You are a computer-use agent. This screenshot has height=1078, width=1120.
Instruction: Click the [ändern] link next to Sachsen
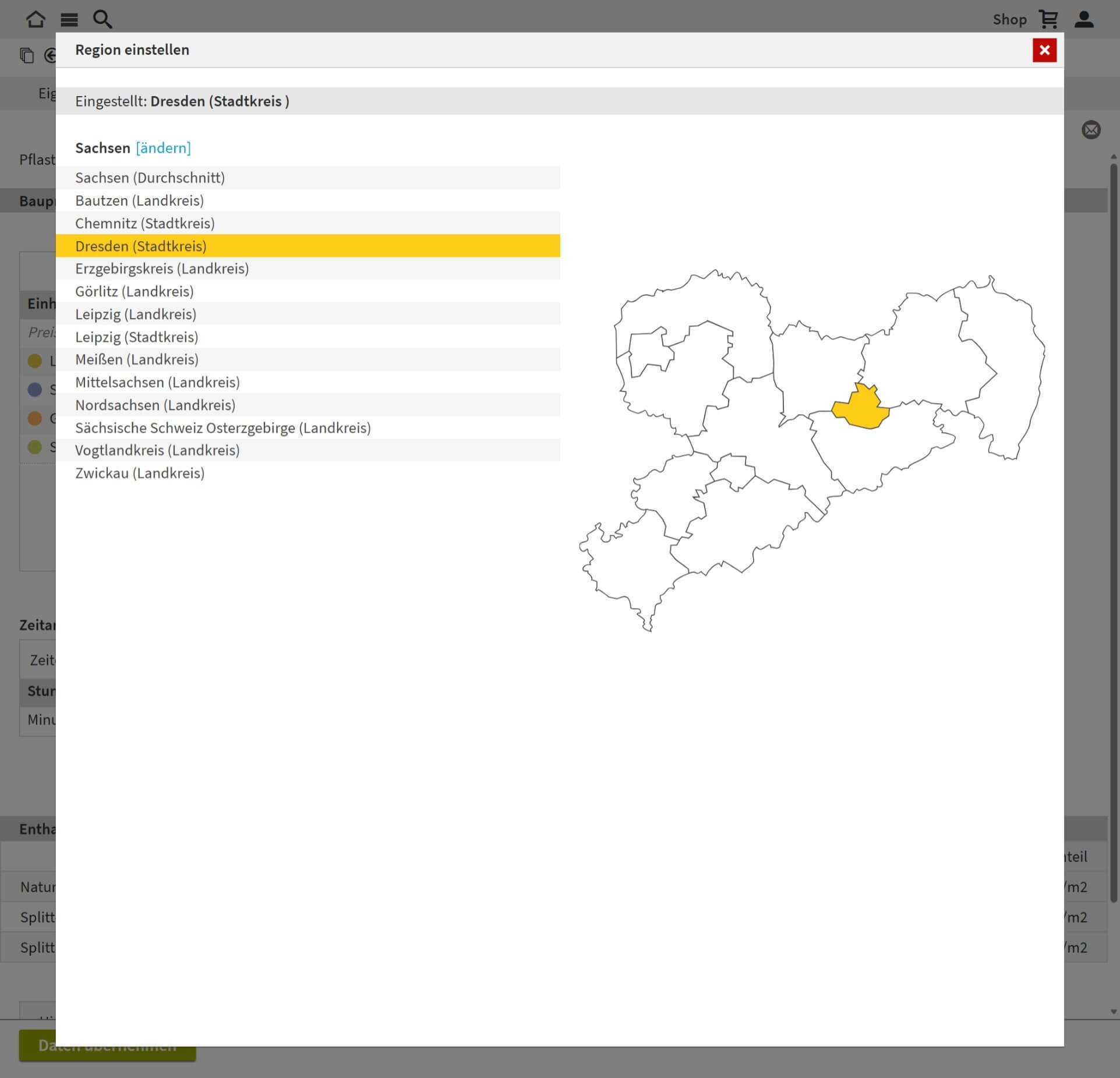click(x=163, y=148)
